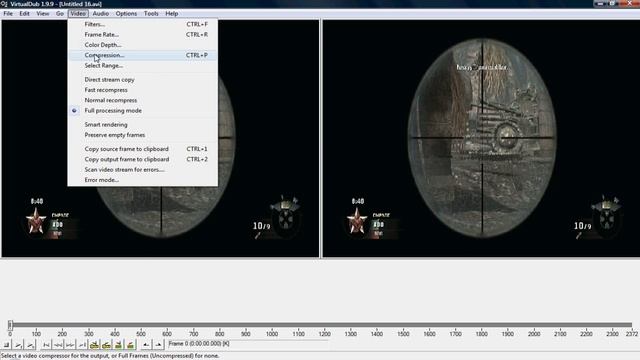640x360 pixels.
Task: Enable Normal recompress mode
Action: click(x=142, y=100)
